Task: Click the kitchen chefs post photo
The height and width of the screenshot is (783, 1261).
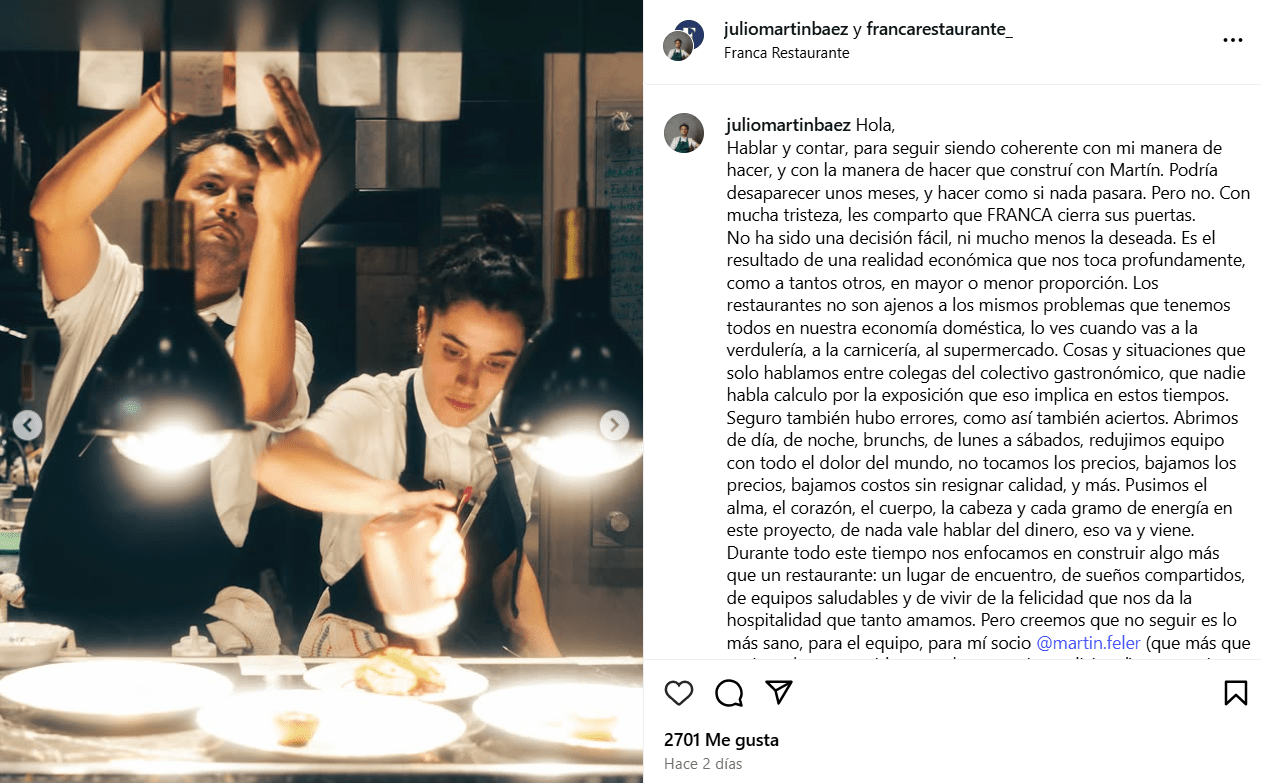Action: [321, 391]
